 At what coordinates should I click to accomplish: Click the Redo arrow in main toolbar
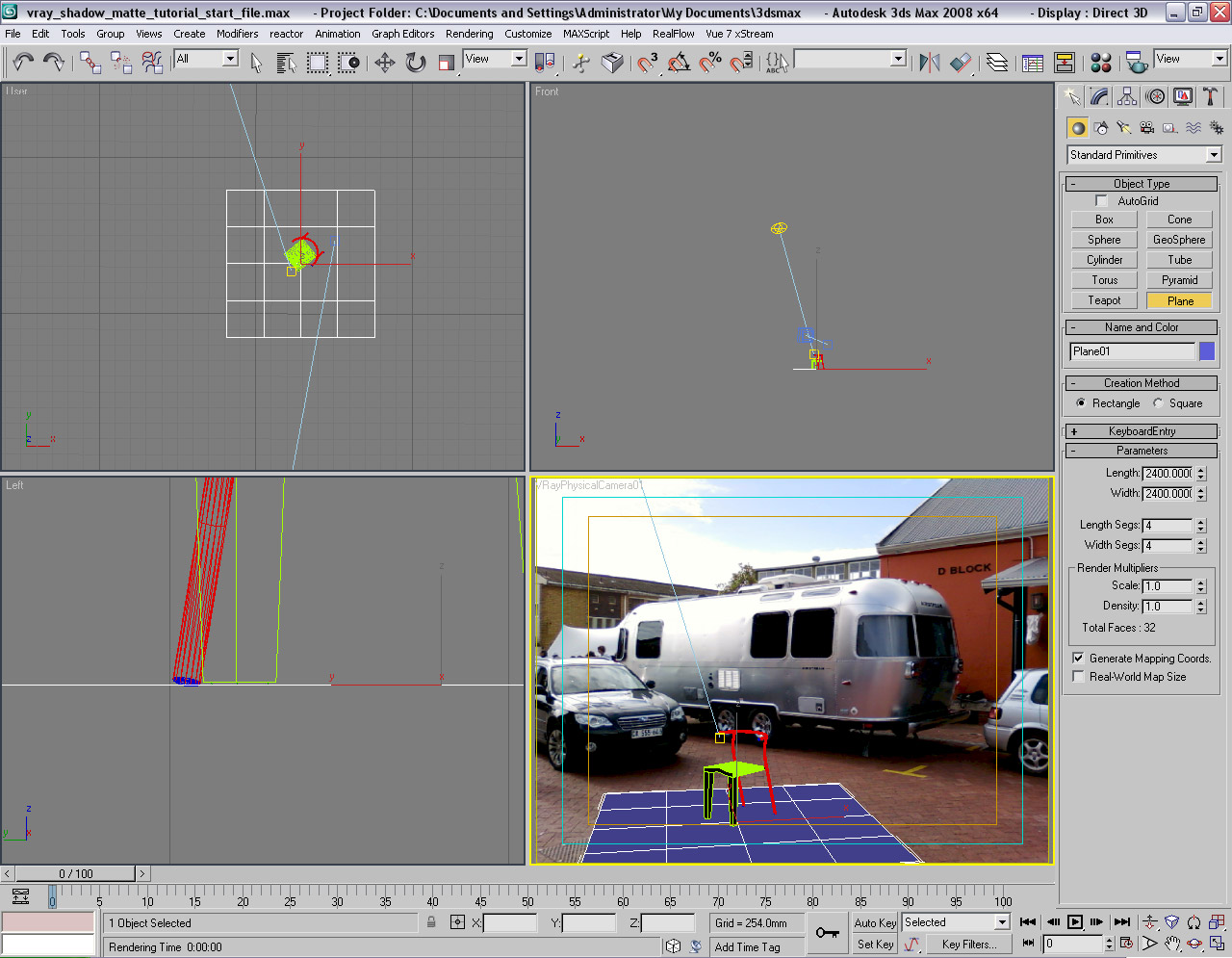coord(54,63)
